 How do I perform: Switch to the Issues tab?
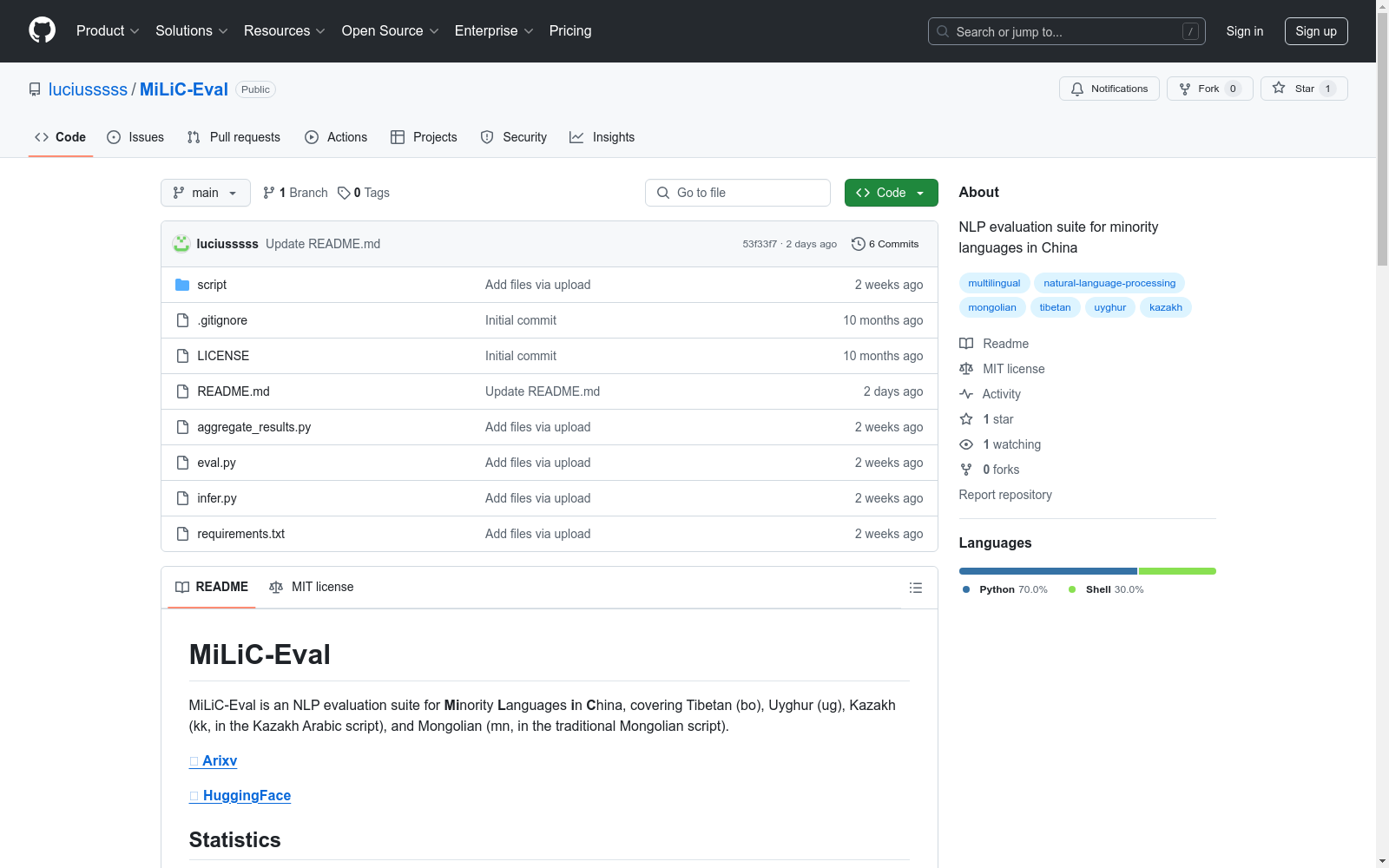click(135, 137)
